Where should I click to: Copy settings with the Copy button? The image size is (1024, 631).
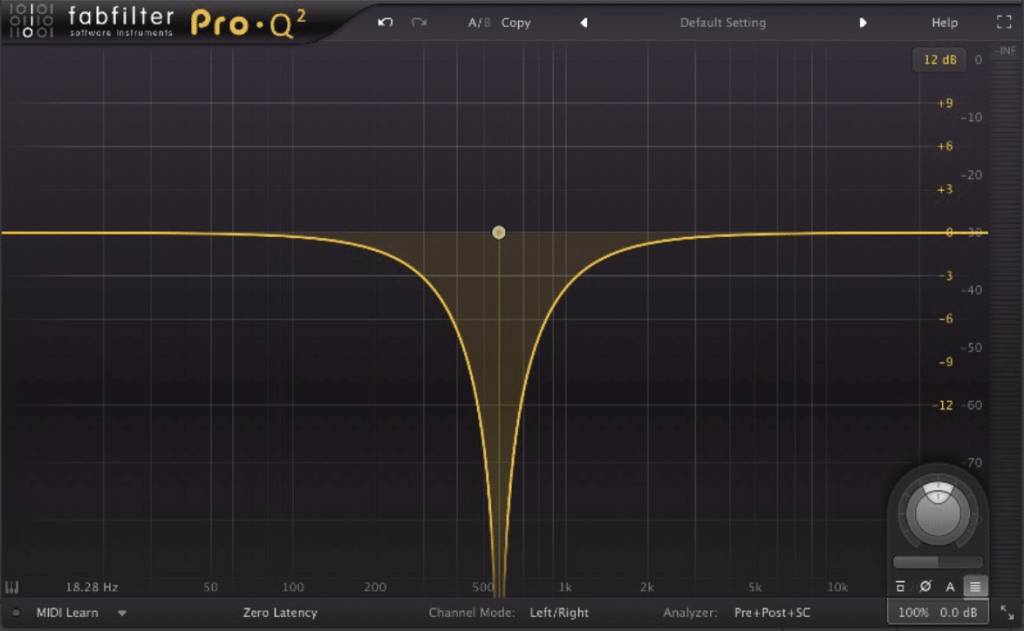click(x=516, y=22)
